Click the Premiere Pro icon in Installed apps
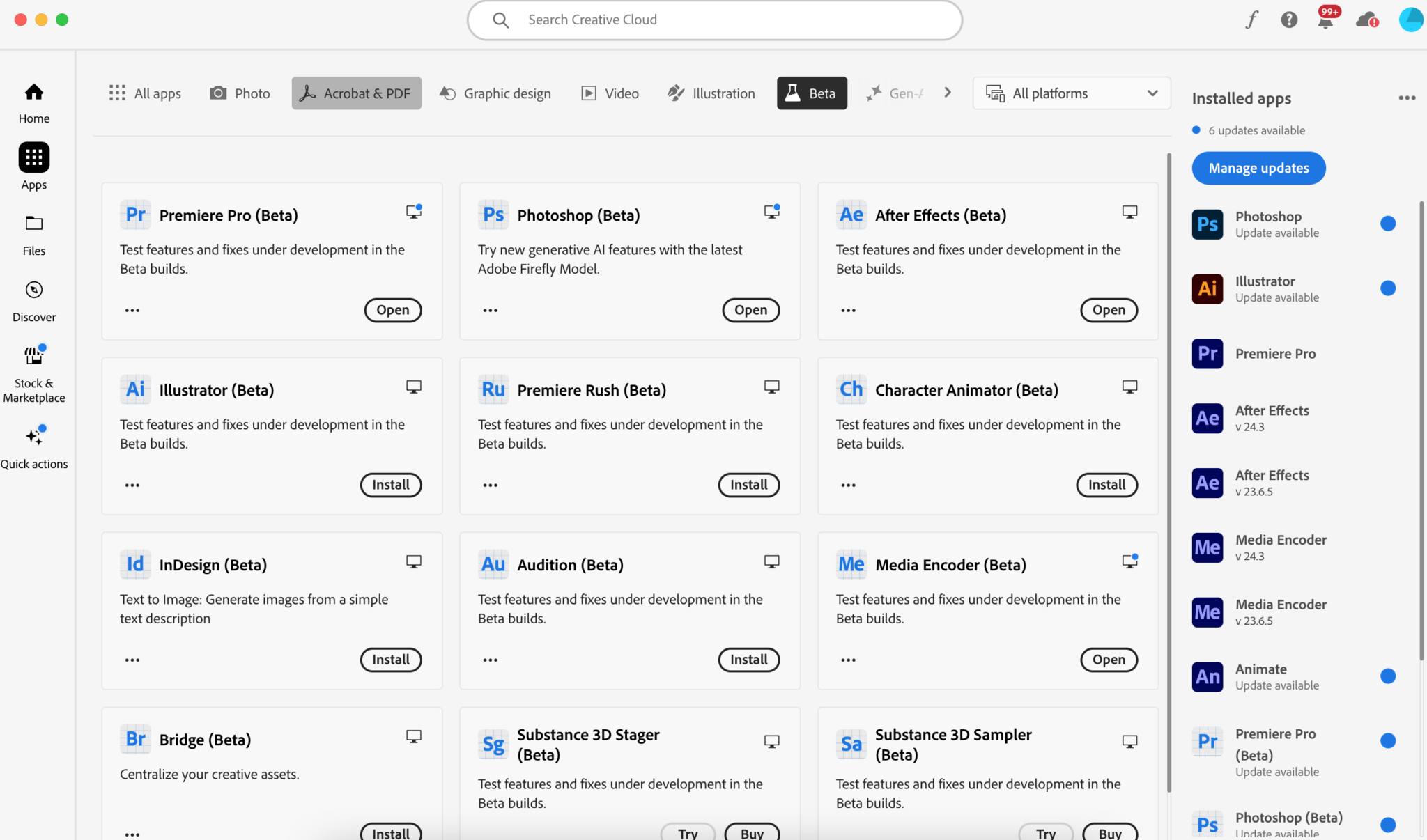This screenshot has height=840, width=1427. (1208, 354)
